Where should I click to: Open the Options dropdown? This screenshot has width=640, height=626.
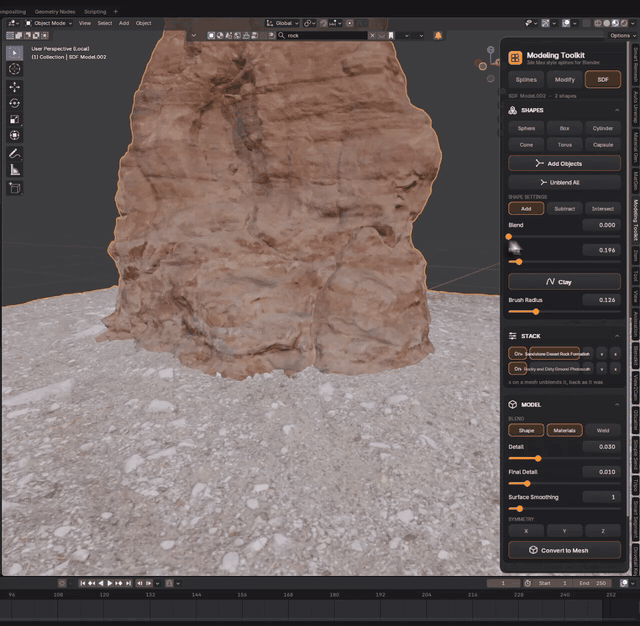coord(623,36)
